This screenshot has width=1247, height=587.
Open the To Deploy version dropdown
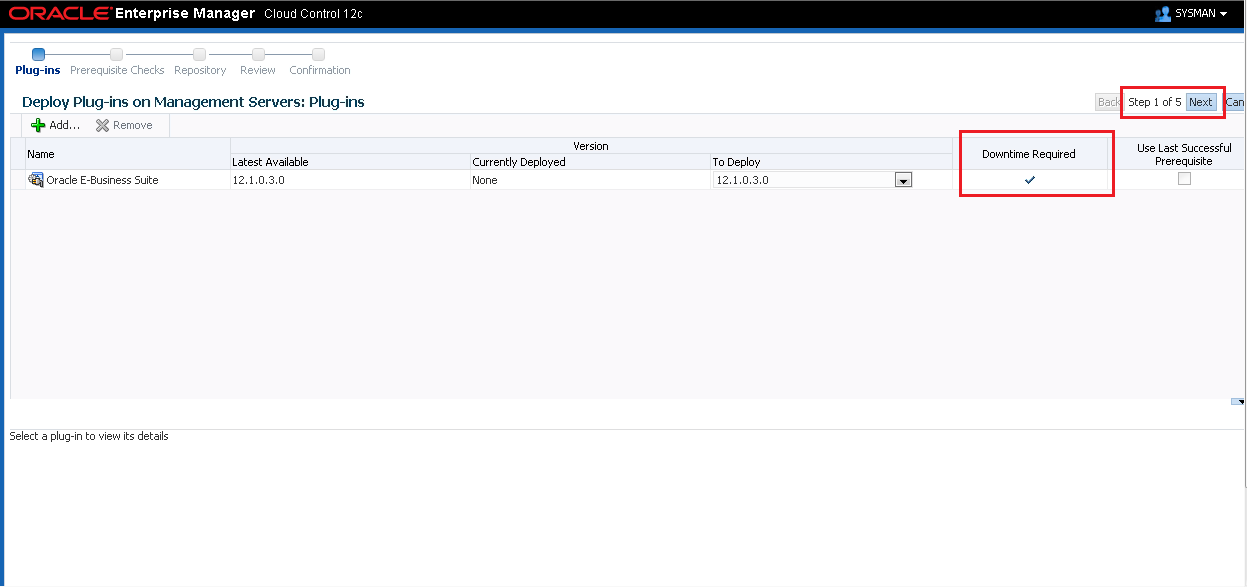coord(903,180)
